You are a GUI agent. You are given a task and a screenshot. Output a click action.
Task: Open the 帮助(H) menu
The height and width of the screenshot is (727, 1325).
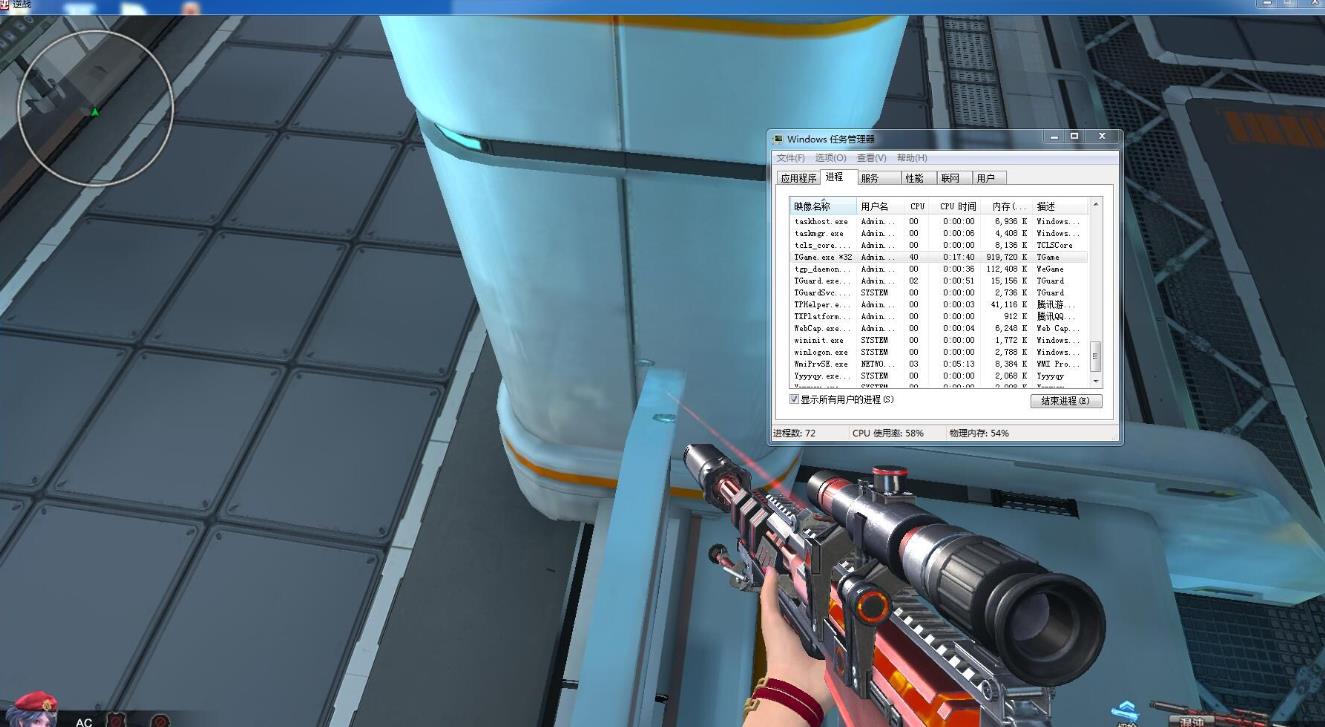click(912, 158)
